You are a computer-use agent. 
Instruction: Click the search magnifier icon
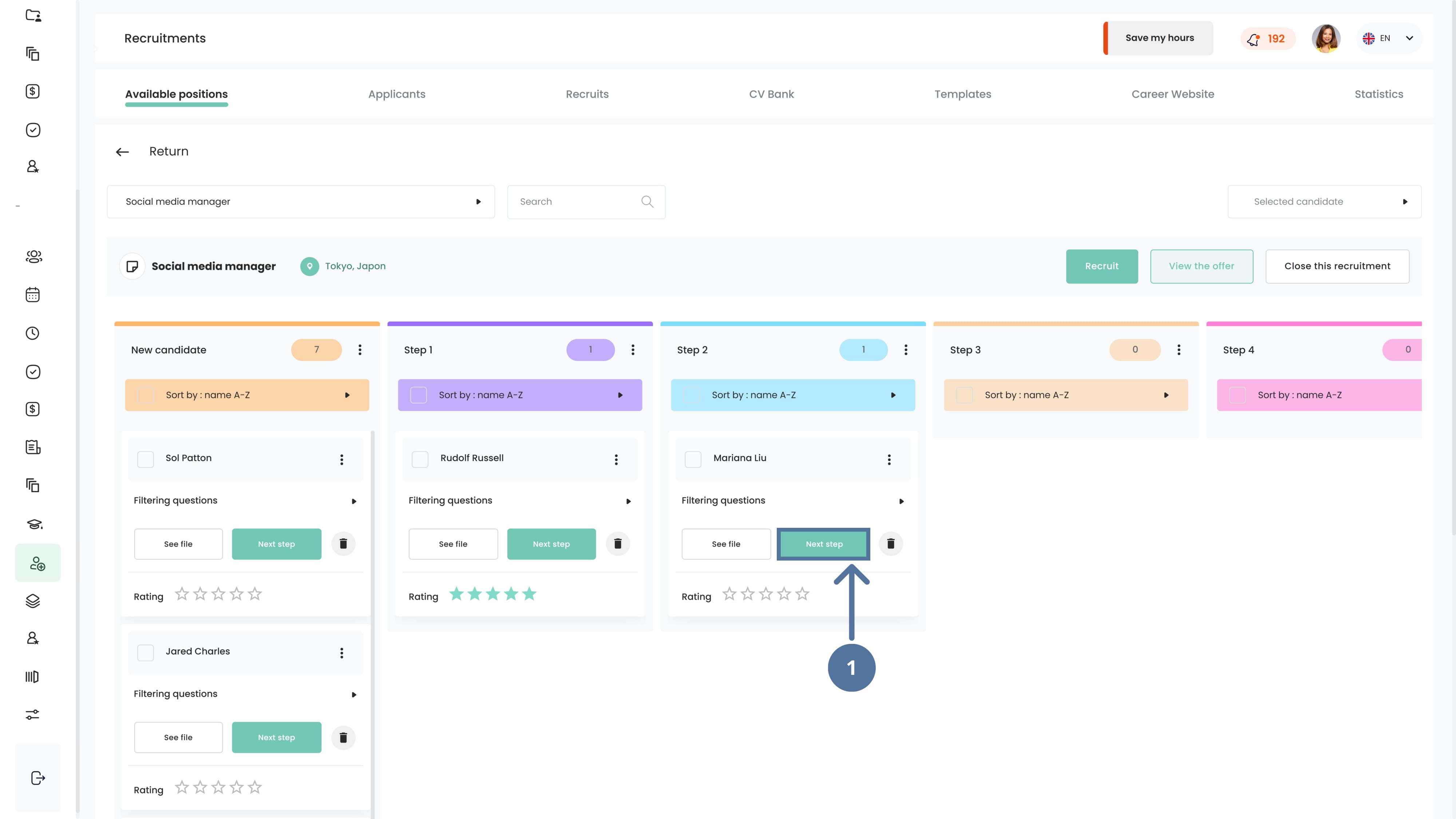[x=647, y=202]
